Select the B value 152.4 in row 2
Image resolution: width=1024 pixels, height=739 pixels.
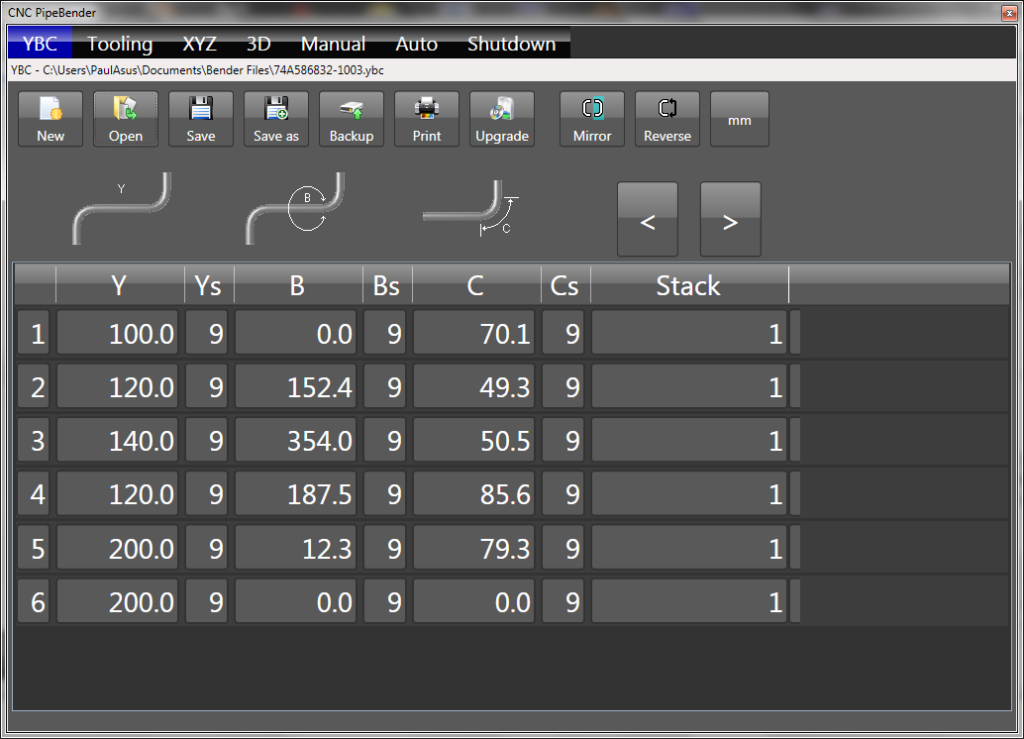(x=298, y=387)
